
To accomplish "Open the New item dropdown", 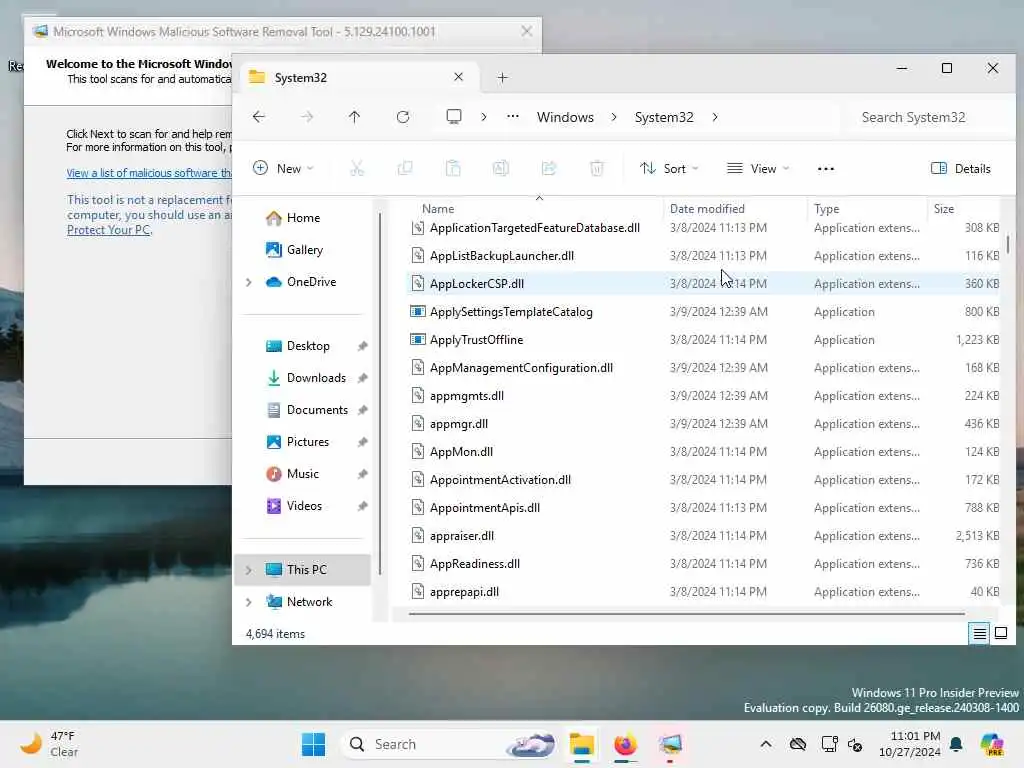I will coord(283,168).
